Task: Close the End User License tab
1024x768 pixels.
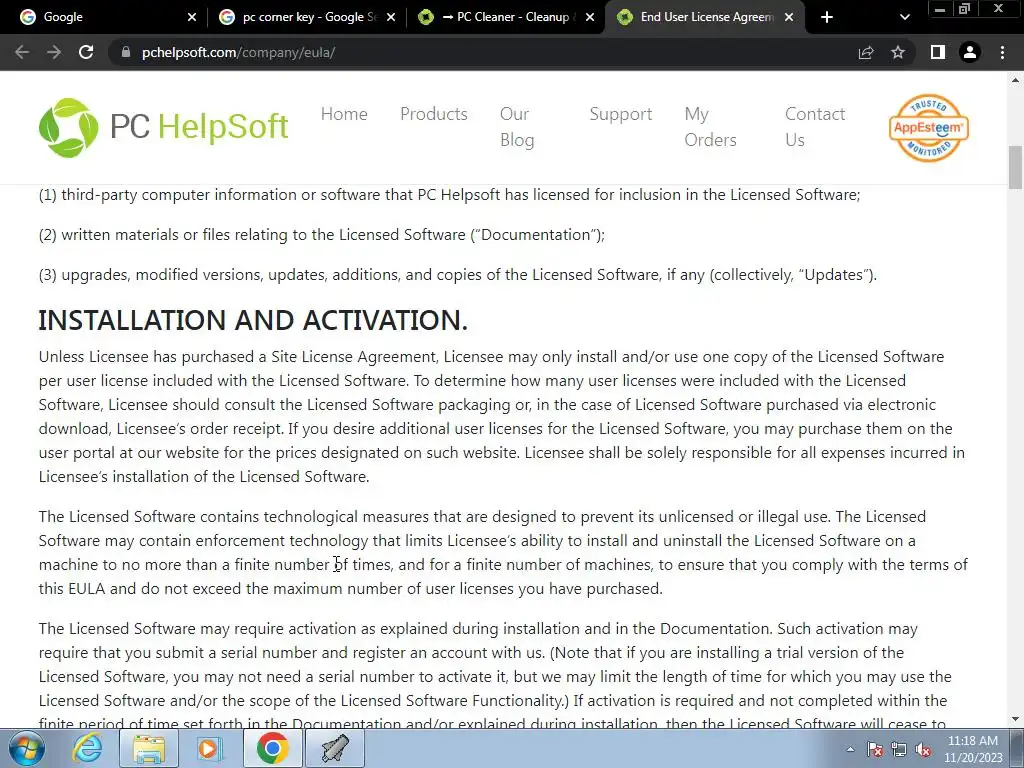Action: [x=789, y=17]
